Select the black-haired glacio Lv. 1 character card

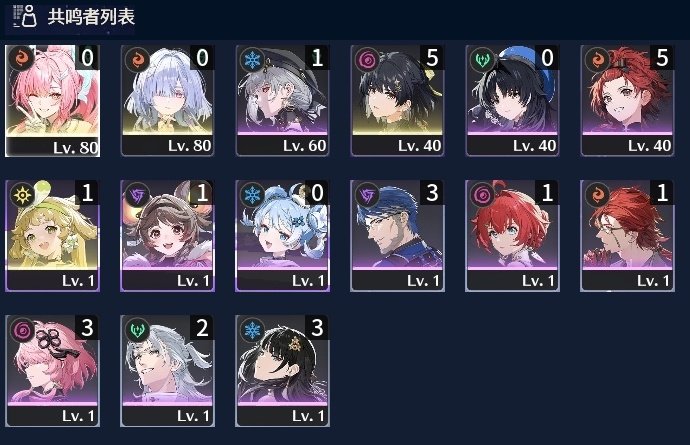(x=282, y=371)
